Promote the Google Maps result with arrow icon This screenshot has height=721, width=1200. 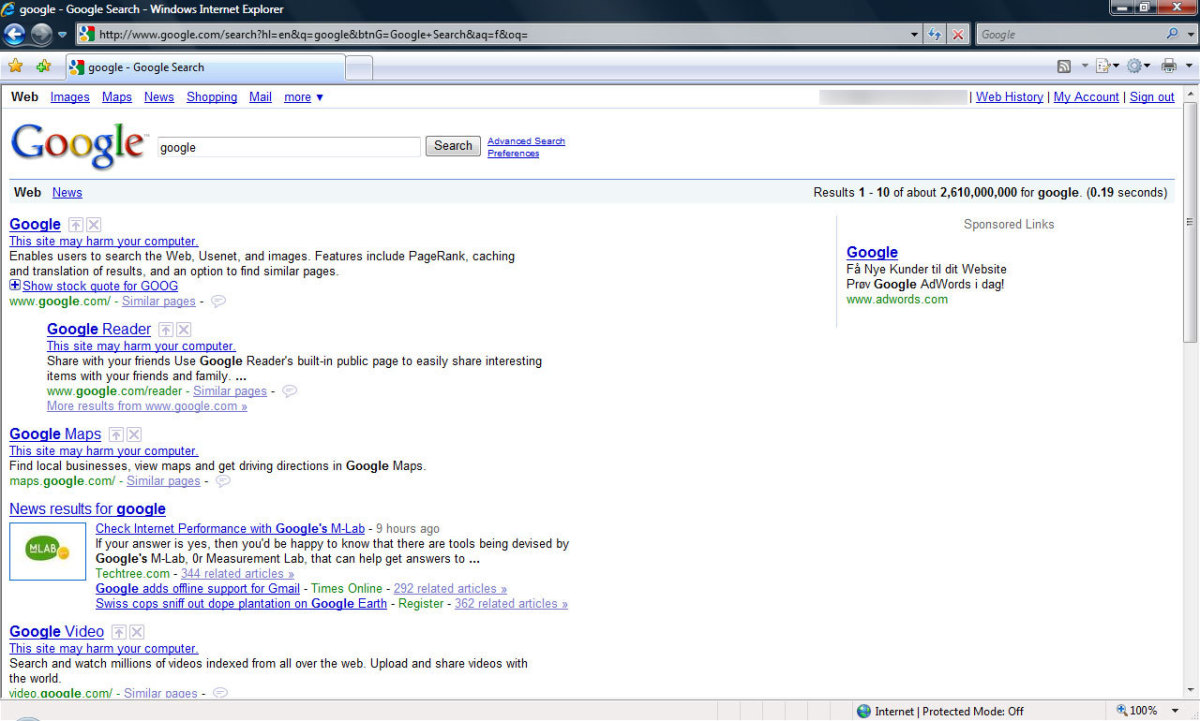pyautogui.click(x=116, y=435)
